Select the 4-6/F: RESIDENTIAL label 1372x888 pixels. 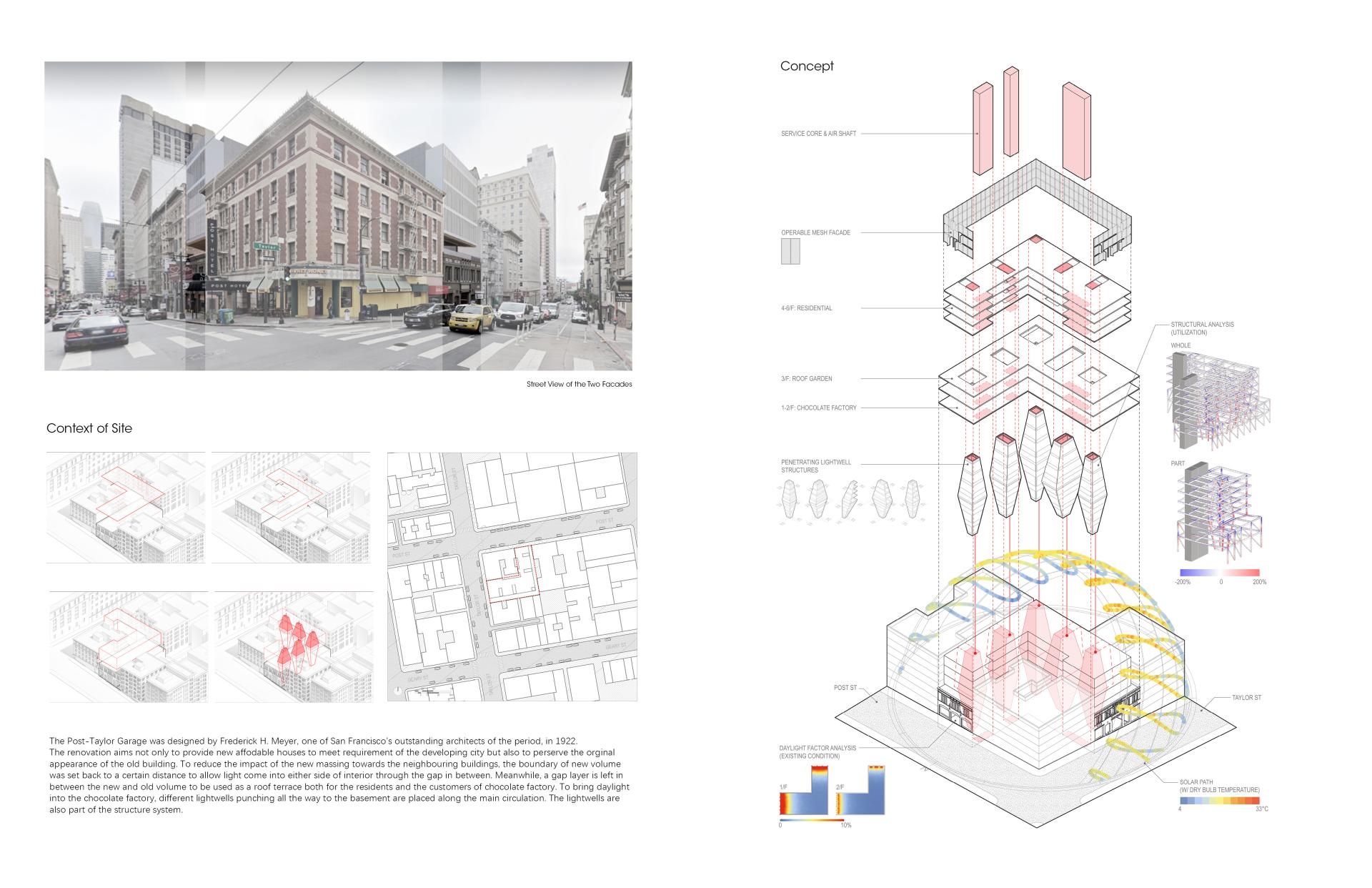click(807, 308)
